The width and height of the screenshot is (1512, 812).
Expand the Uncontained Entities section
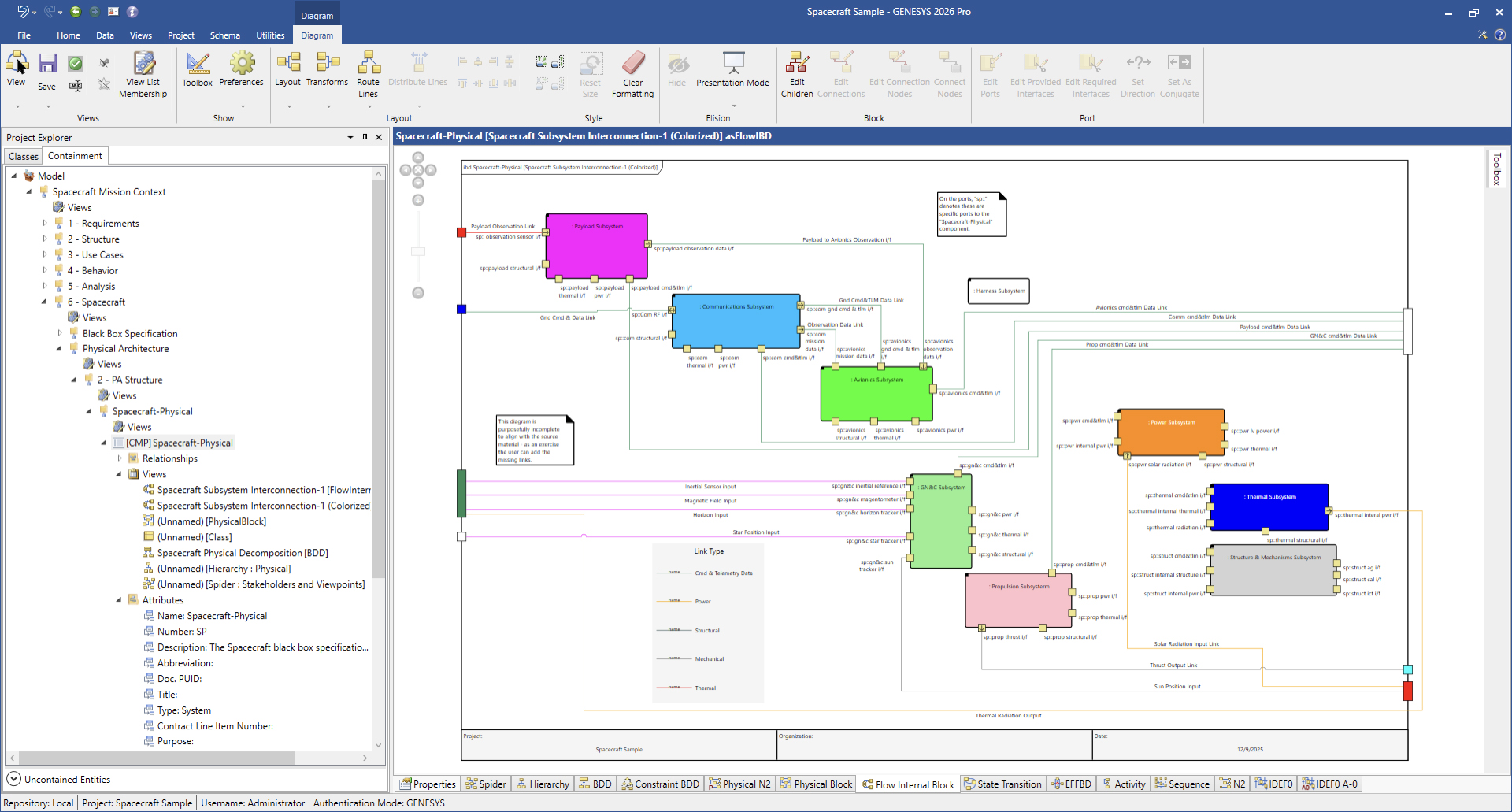(x=13, y=779)
